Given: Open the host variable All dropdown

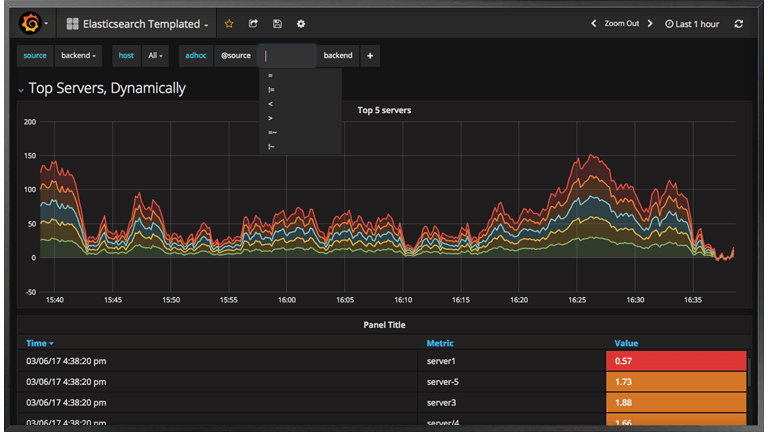Looking at the screenshot, I should (x=155, y=56).
